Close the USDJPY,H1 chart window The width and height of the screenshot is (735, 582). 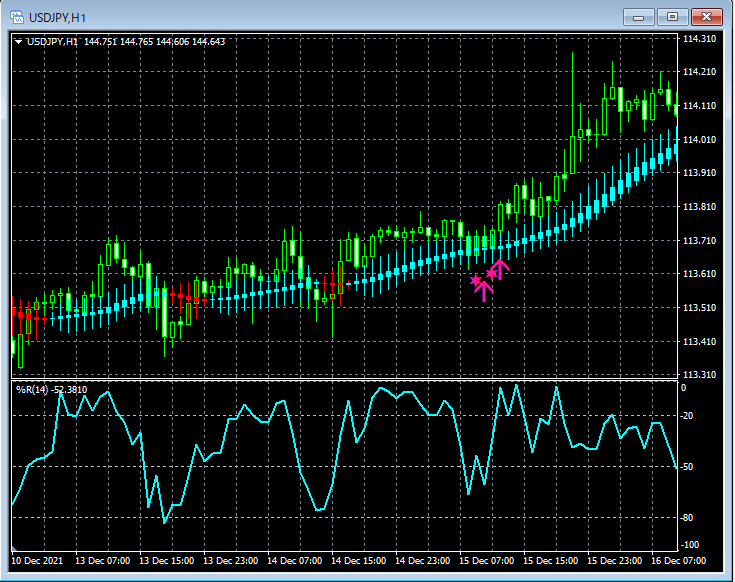[708, 16]
